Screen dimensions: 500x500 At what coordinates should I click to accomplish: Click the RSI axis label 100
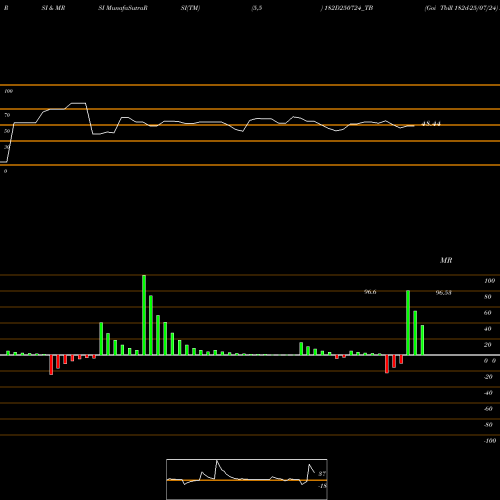pyautogui.click(x=8, y=91)
